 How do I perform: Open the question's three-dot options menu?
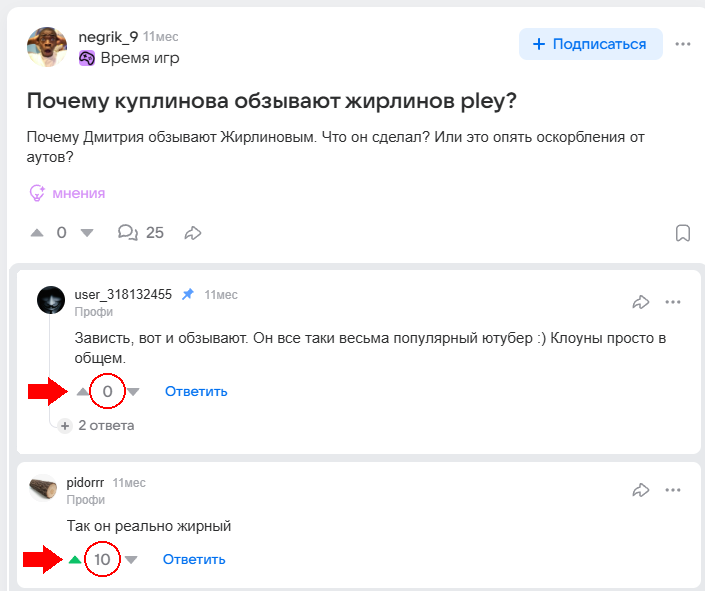click(x=683, y=44)
